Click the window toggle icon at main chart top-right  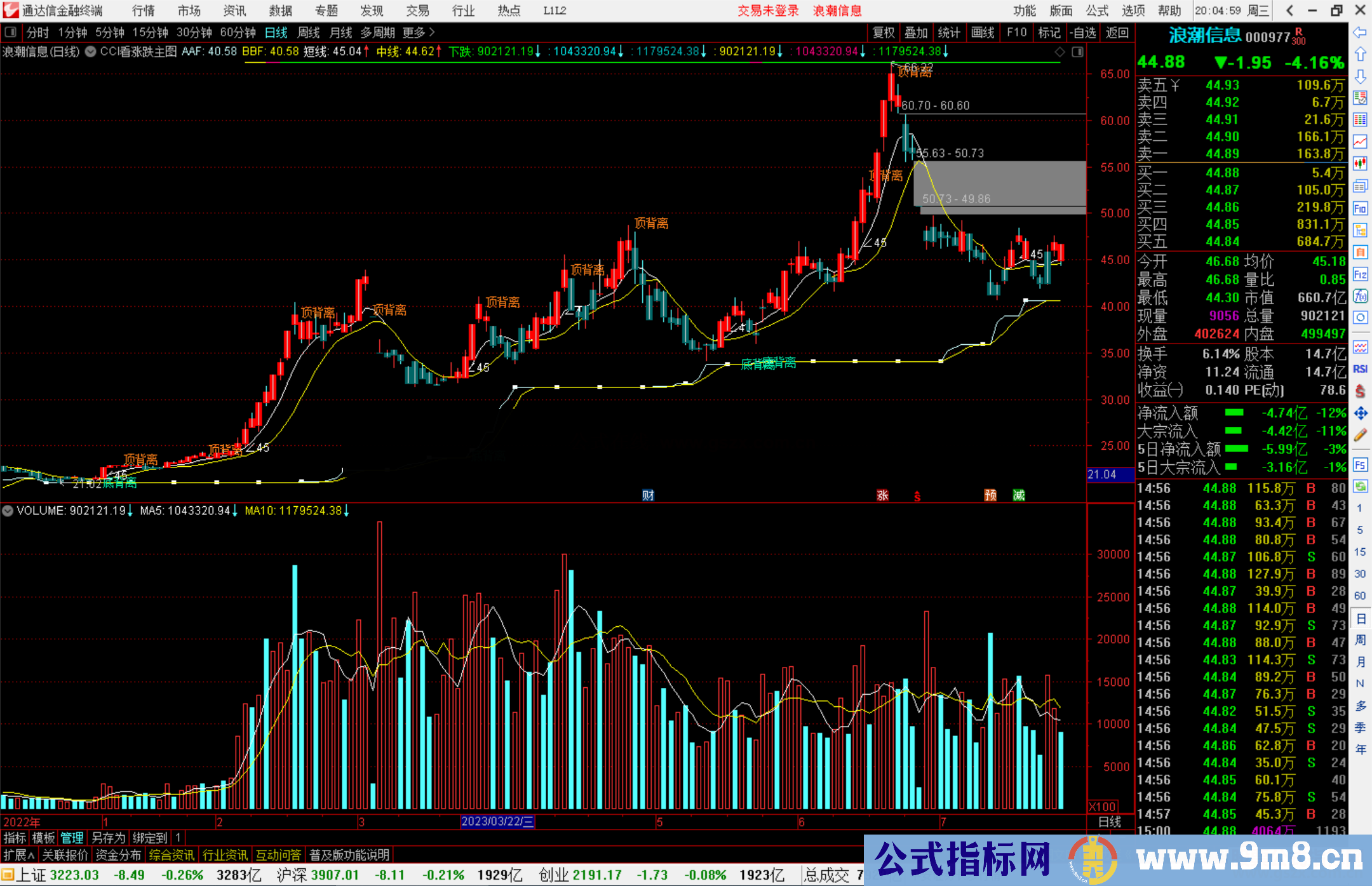[x=1077, y=52]
